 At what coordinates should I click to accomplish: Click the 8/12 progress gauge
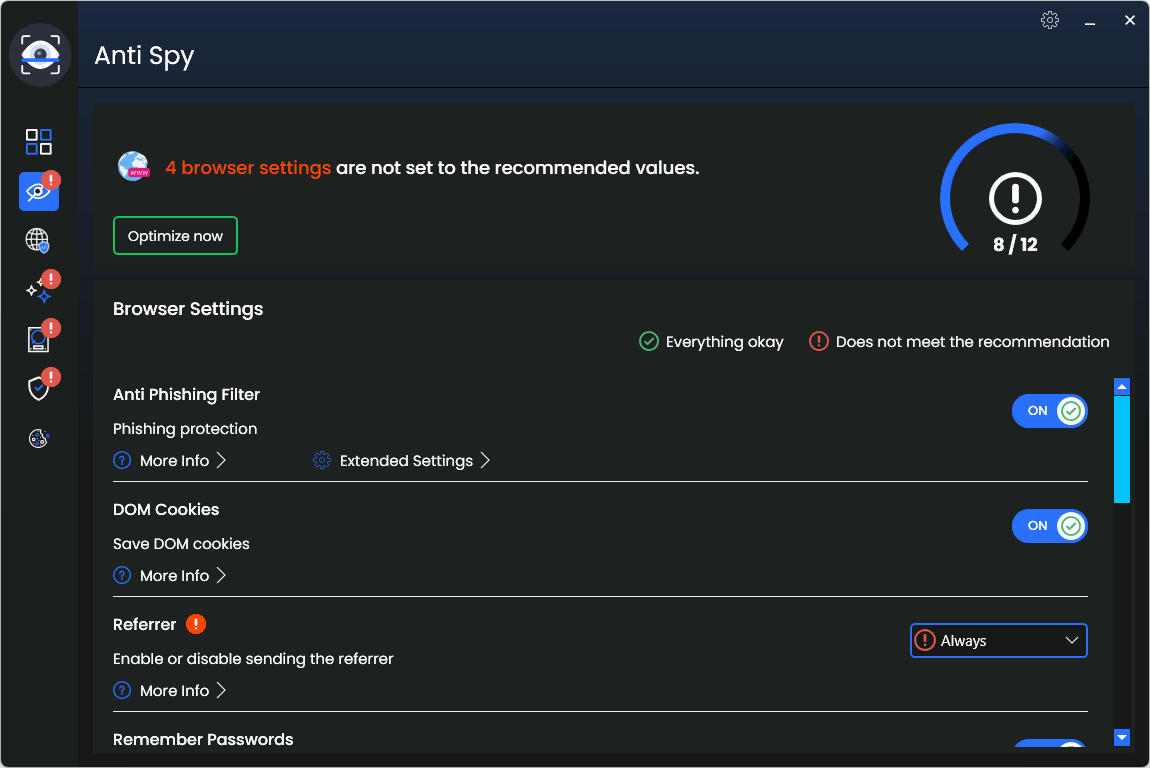click(1014, 192)
